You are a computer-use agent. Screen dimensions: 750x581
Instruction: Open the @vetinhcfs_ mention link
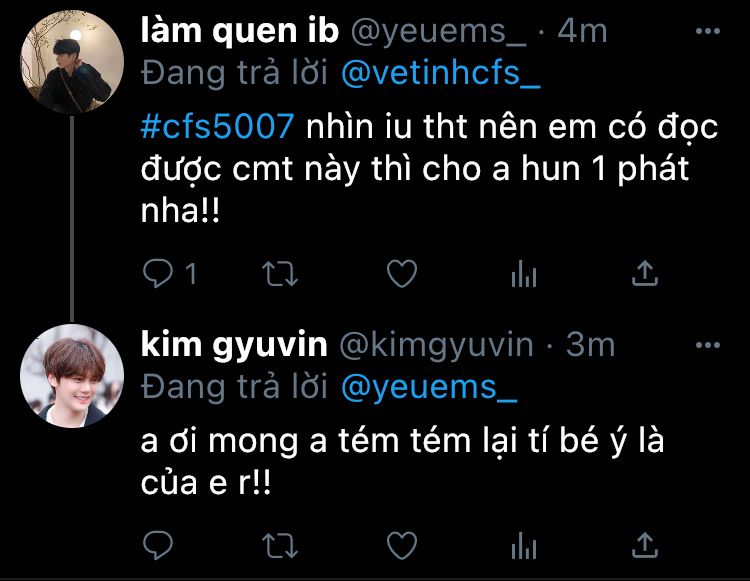[441, 74]
